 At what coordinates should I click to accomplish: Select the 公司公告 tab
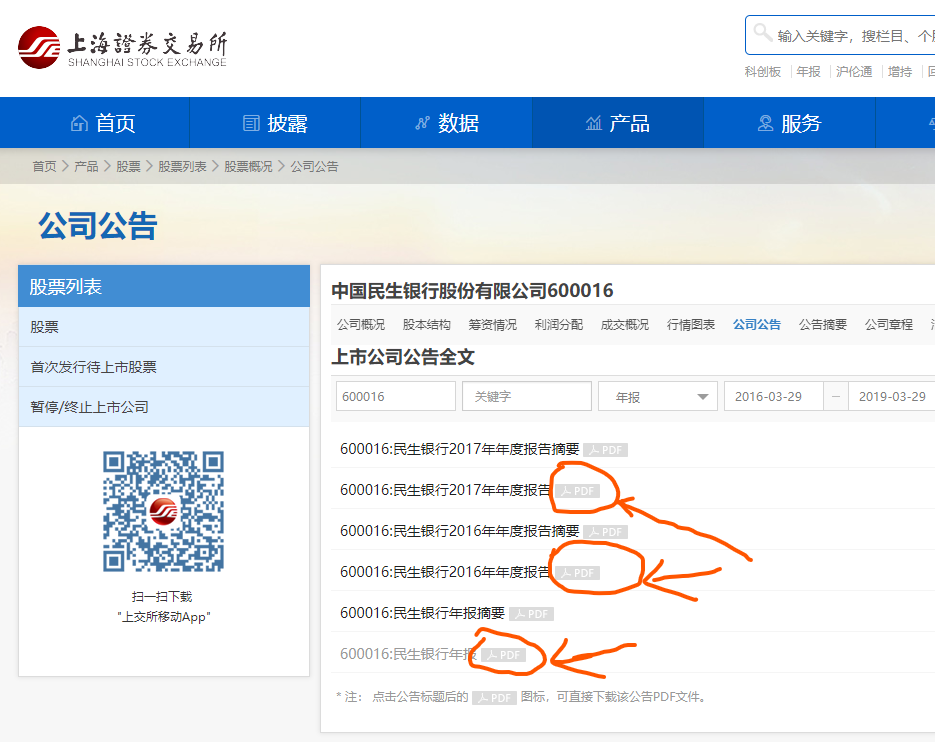tap(757, 324)
